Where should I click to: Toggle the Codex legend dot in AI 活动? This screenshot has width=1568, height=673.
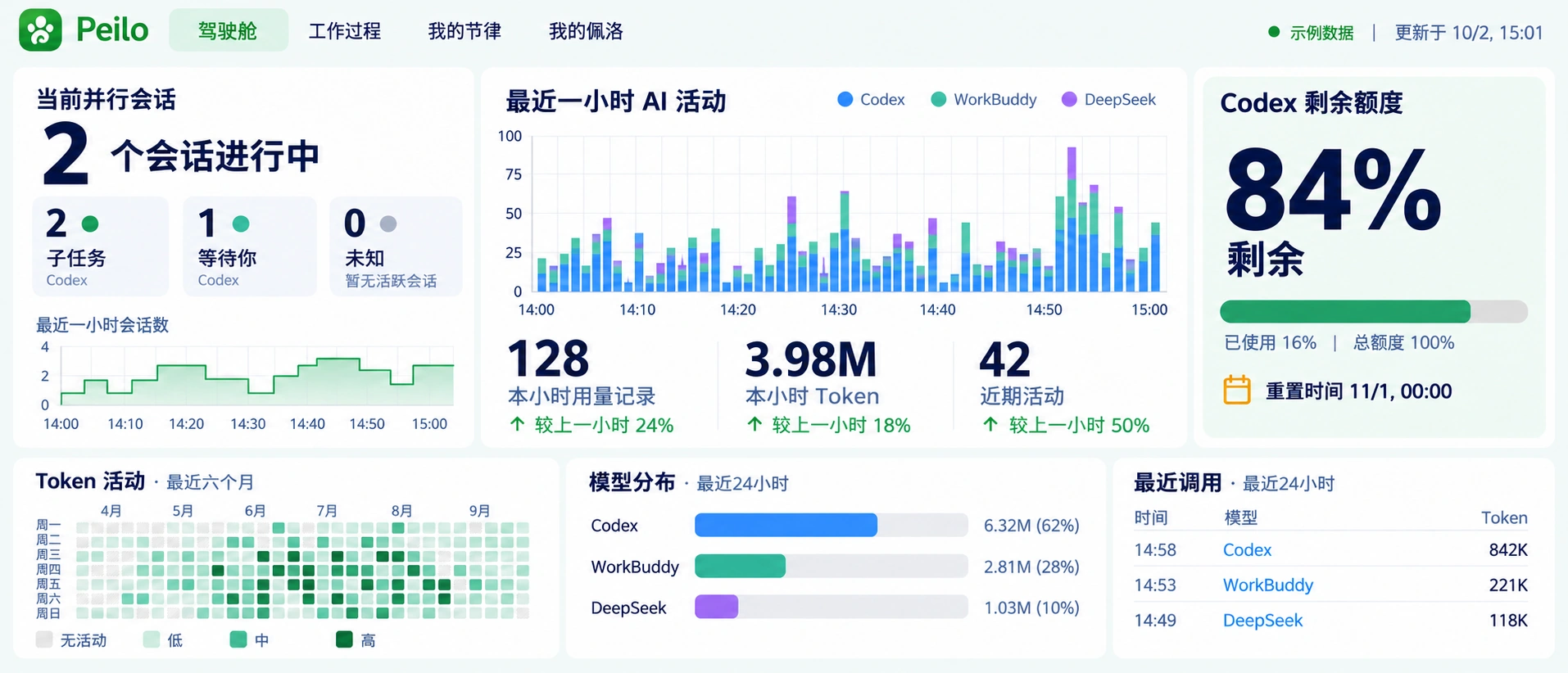click(x=845, y=99)
